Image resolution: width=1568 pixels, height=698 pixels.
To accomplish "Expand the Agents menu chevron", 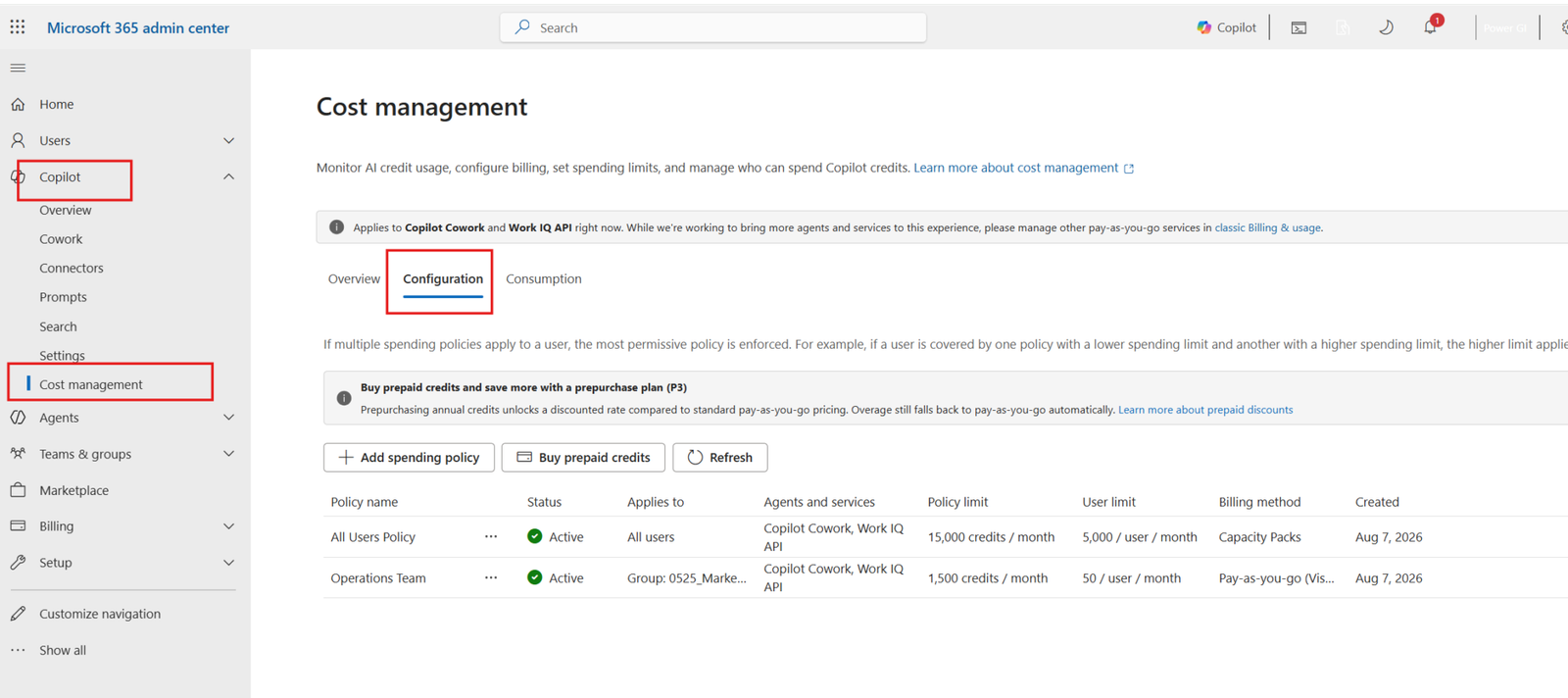I will pos(228,418).
